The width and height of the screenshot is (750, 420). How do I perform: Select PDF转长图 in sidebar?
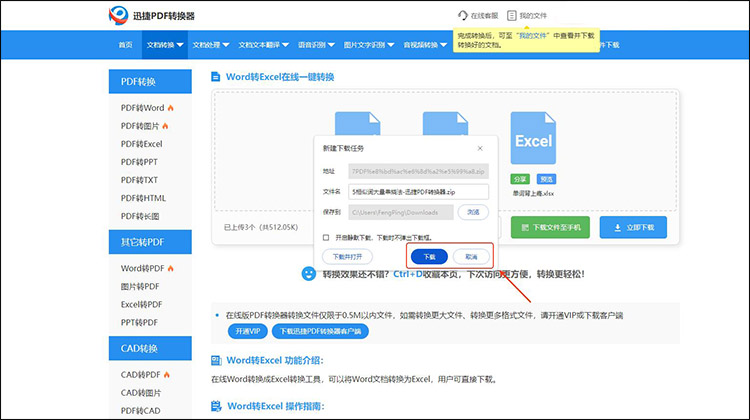point(140,216)
